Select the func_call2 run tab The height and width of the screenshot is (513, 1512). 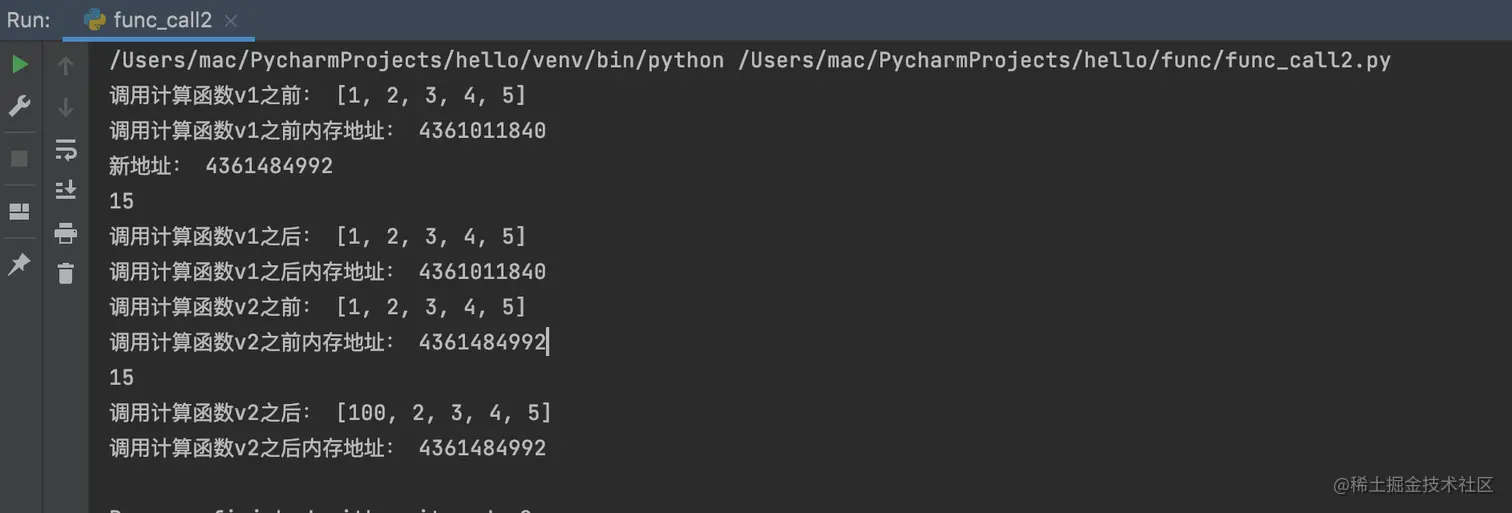pos(148,20)
